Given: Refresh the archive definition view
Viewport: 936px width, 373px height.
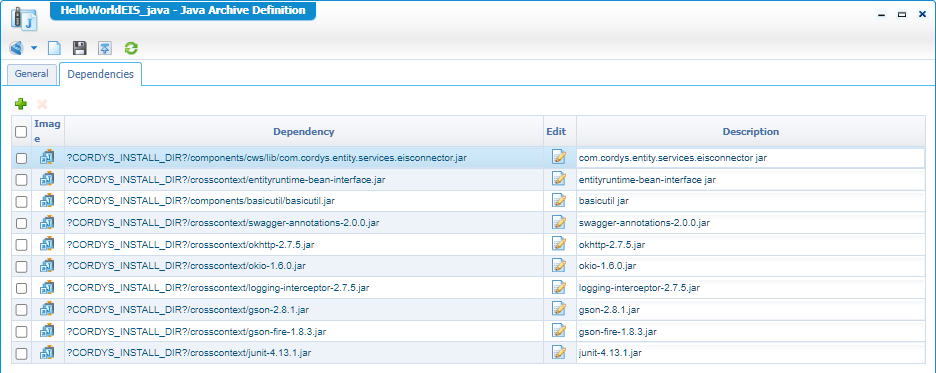Looking at the screenshot, I should click(131, 48).
